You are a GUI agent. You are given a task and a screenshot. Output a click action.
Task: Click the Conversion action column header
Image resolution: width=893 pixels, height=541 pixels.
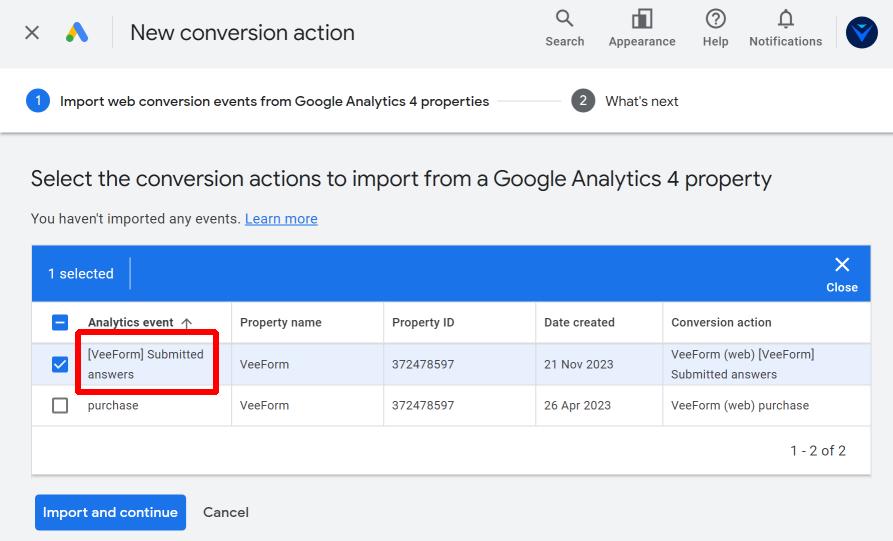click(721, 322)
